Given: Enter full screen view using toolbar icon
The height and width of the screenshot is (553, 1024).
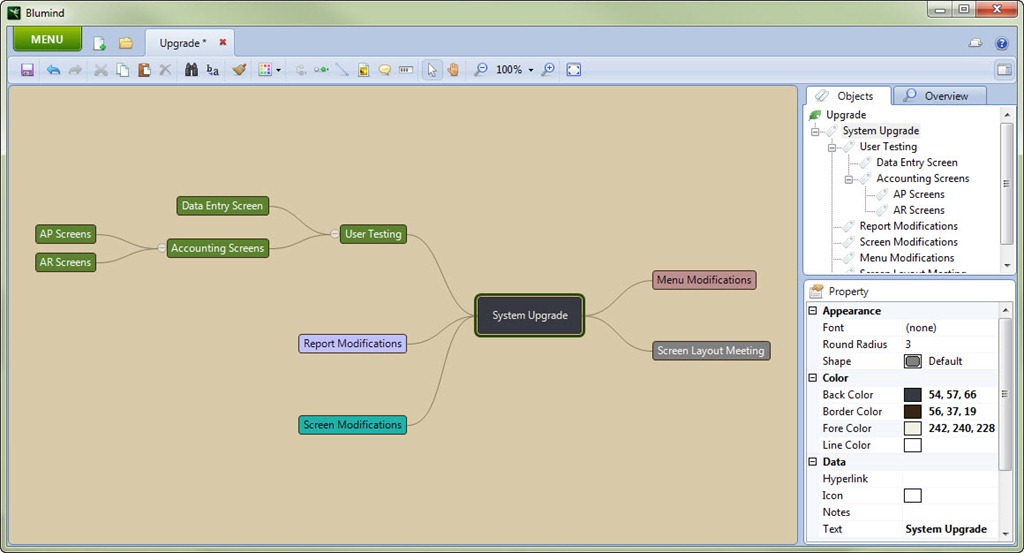Looking at the screenshot, I should (574, 70).
